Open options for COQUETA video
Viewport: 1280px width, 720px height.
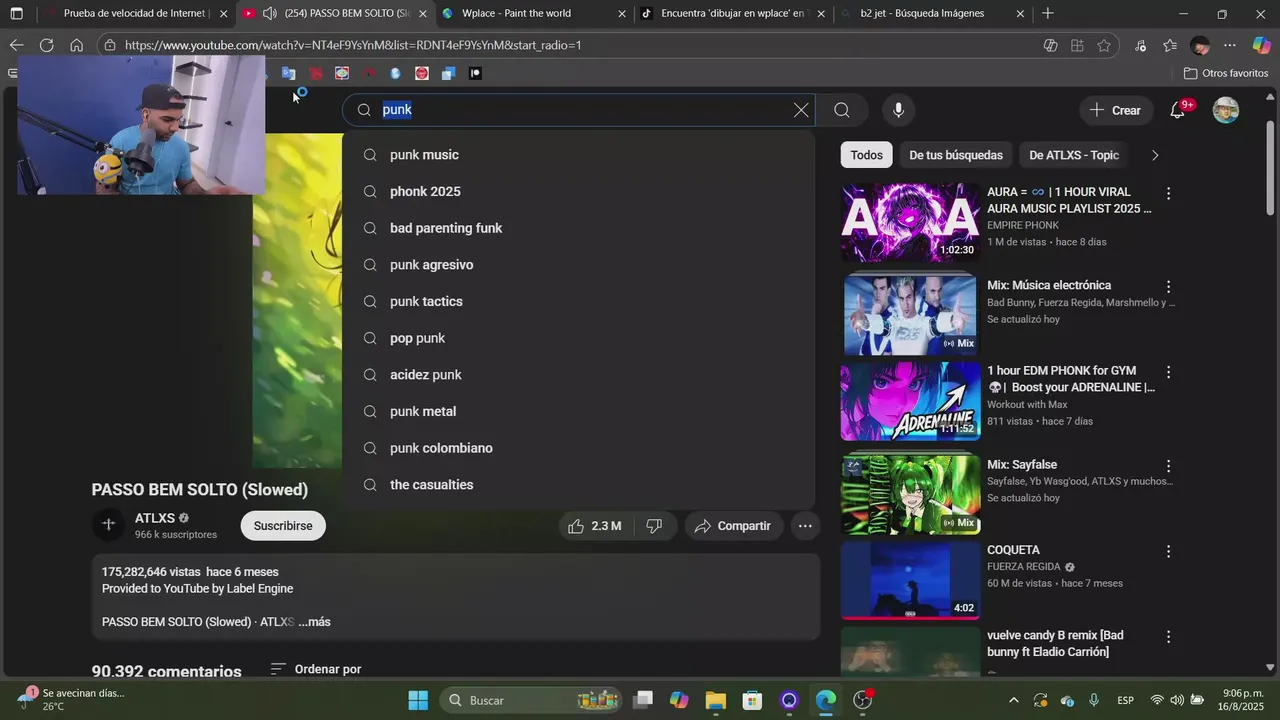[1168, 551]
